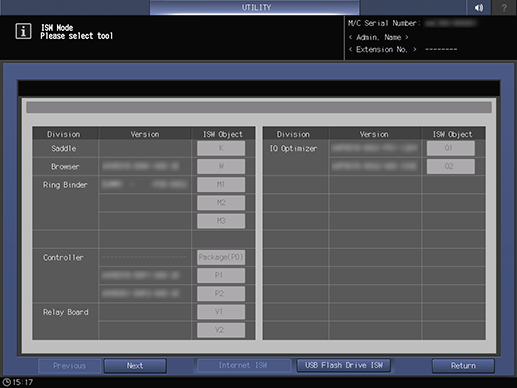This screenshot has height=388, width=517.
Task: Select IO Optimizer object O2
Action: coord(451,166)
